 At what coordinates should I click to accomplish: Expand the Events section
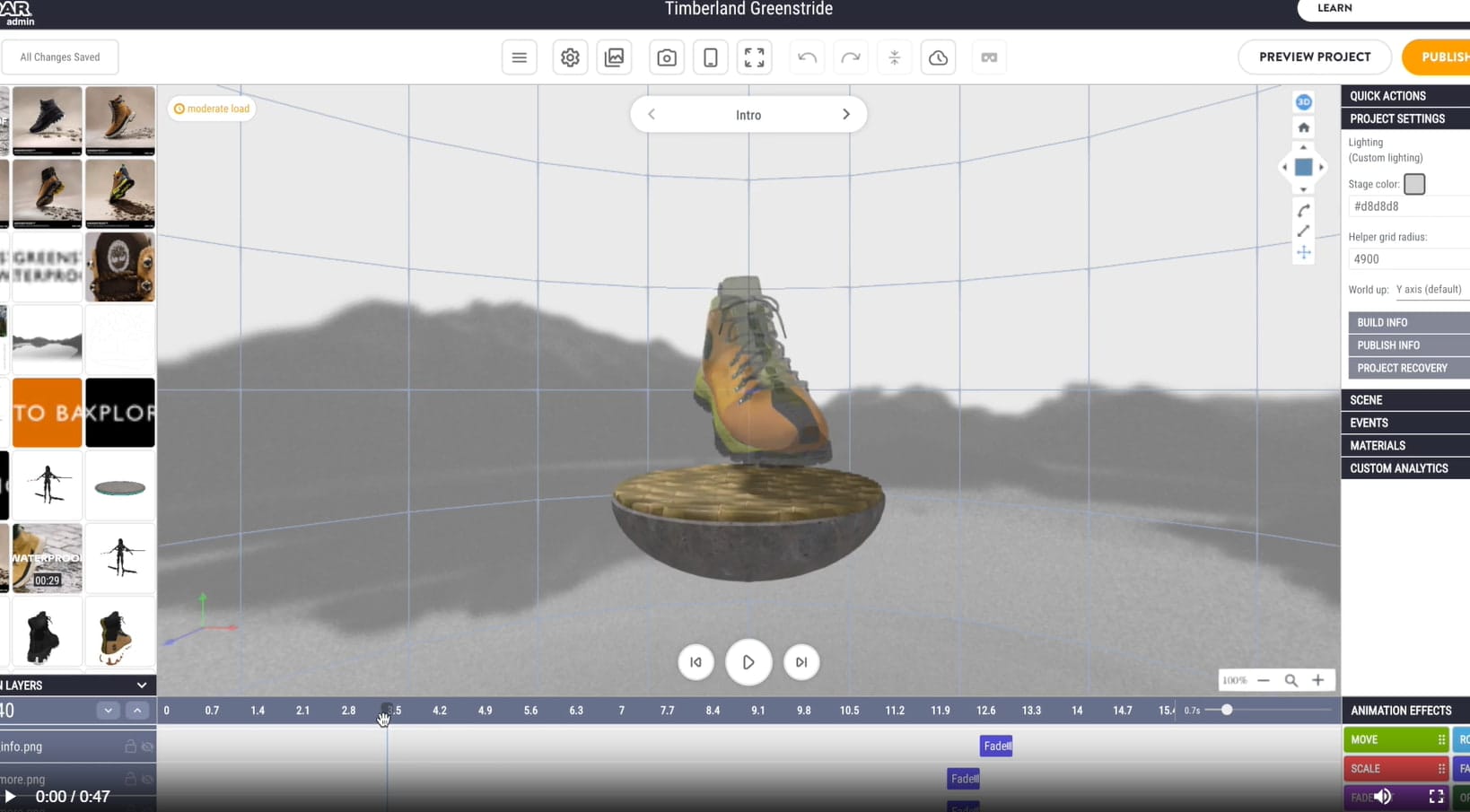[x=1405, y=423]
